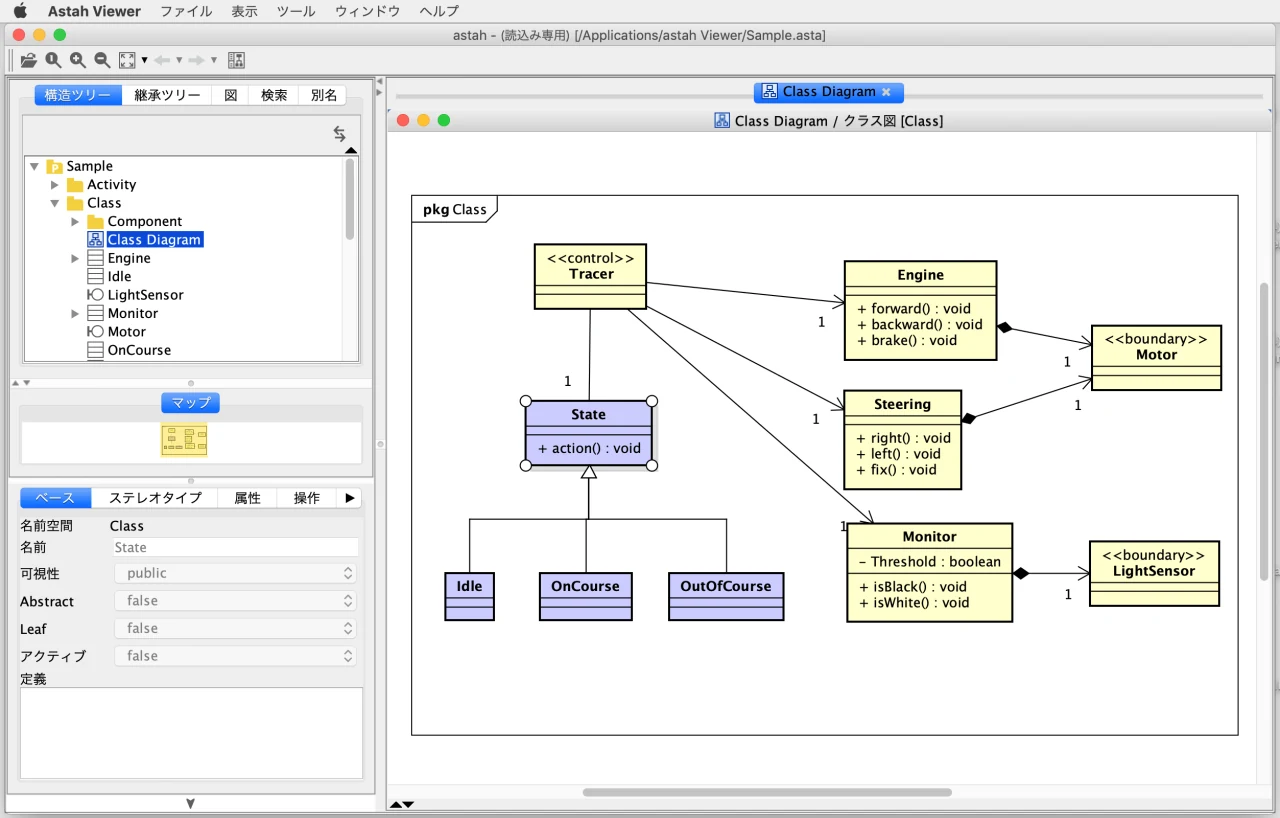This screenshot has height=818, width=1280.
Task: Click the diagram icon in the Class Diagram tab
Action: pos(769,91)
